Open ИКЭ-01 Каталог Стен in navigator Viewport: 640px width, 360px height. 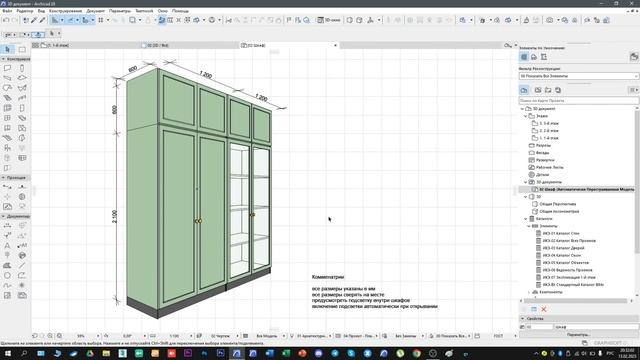coord(561,233)
